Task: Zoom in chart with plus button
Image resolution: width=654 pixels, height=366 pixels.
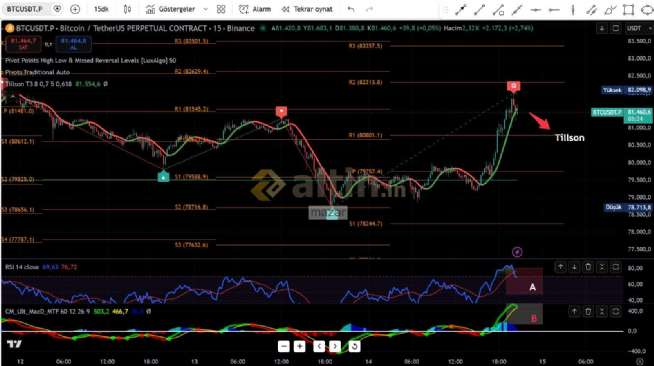Action: 299,346
